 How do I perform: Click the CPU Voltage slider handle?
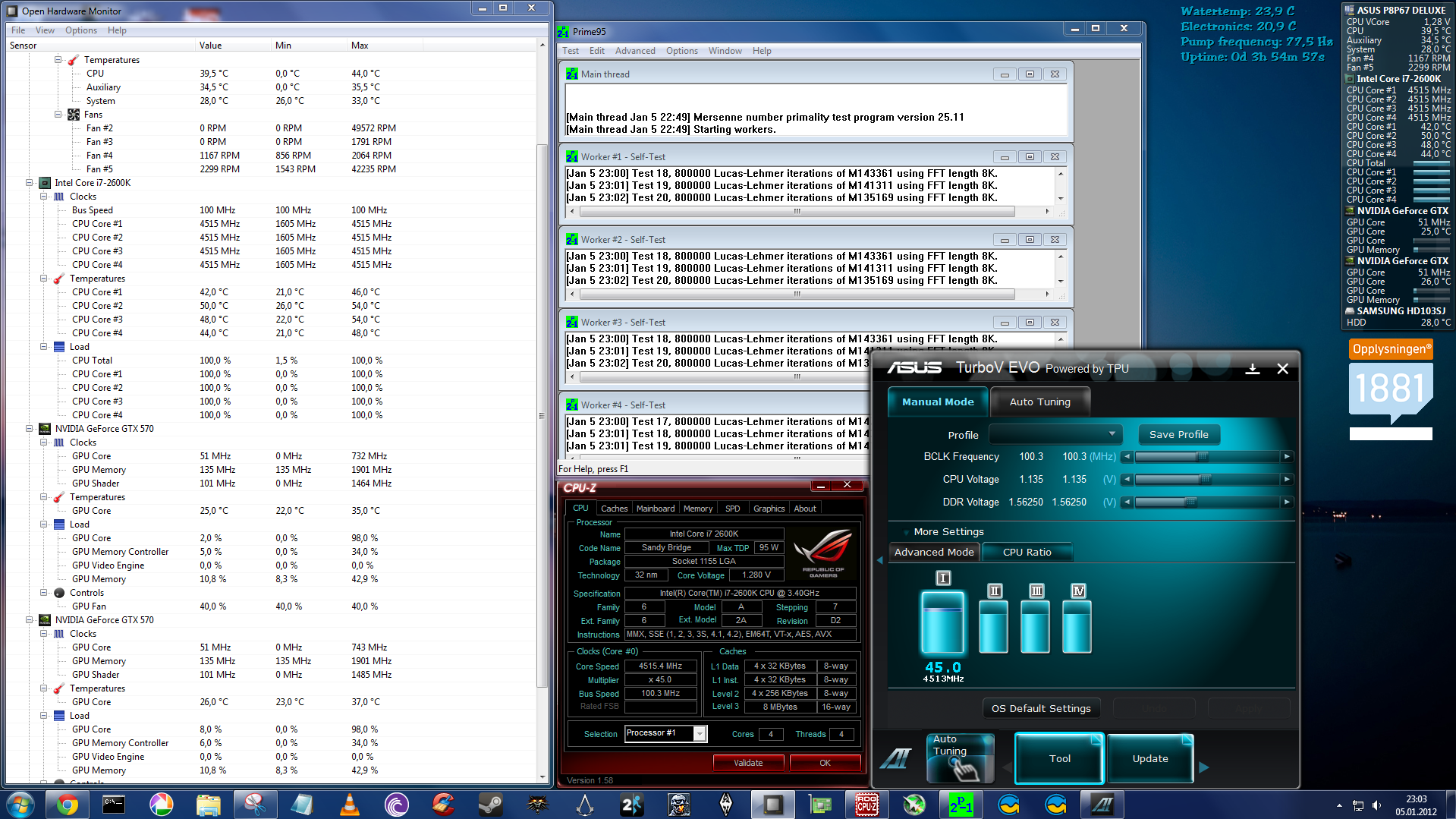(x=1205, y=479)
